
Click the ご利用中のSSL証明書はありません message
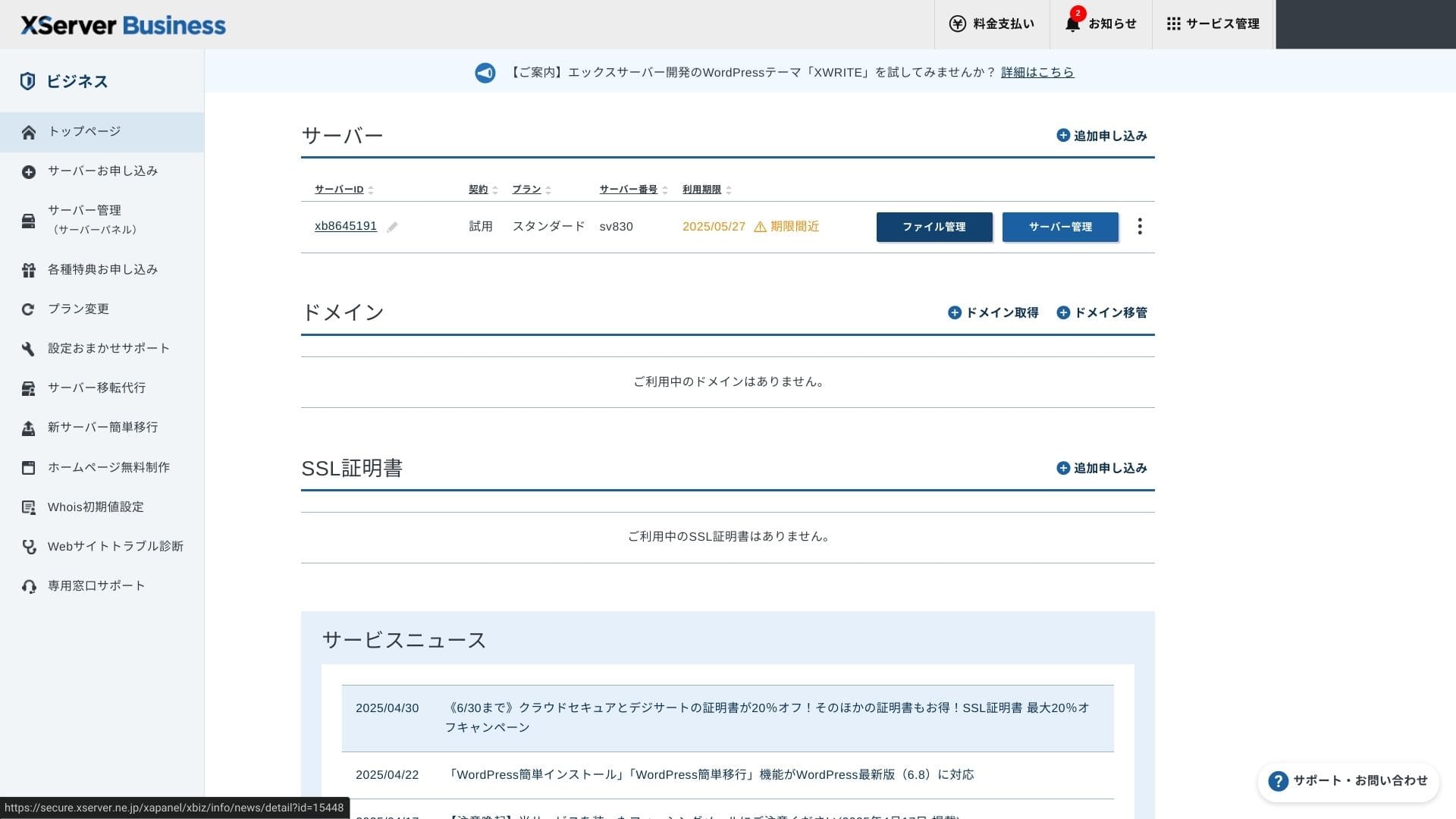pos(728,537)
